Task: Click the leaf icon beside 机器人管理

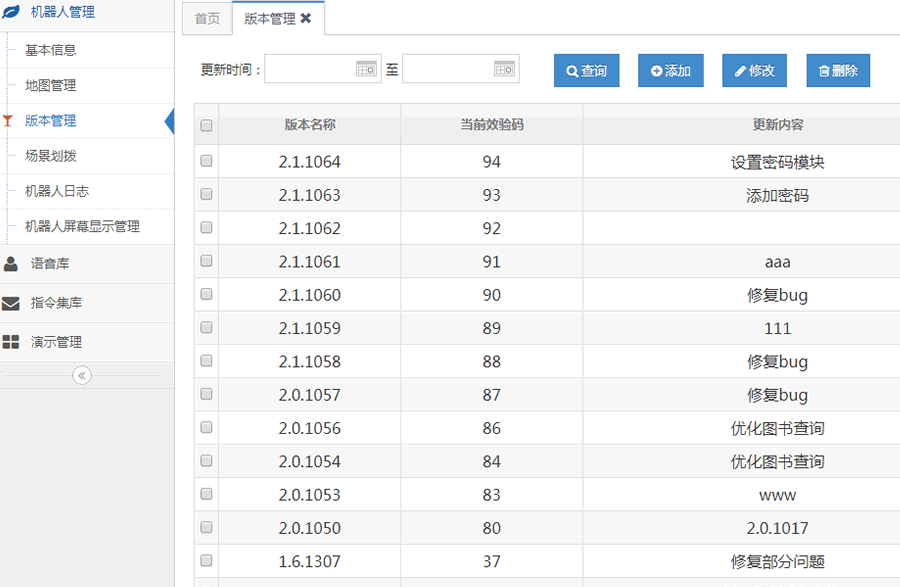Action: [11, 12]
